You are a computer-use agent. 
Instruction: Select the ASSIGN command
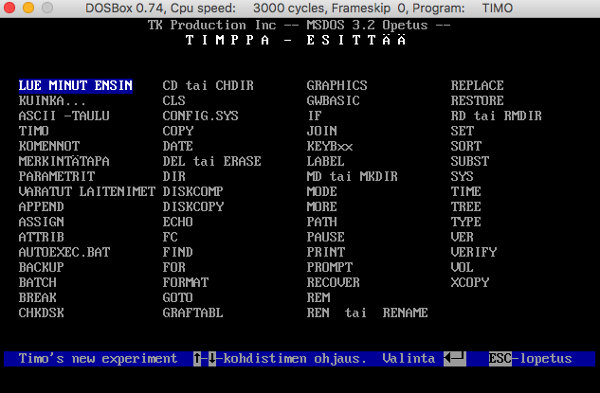41,222
